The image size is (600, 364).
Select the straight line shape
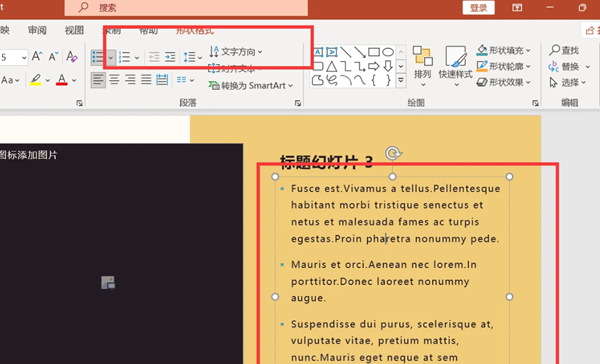346,52
